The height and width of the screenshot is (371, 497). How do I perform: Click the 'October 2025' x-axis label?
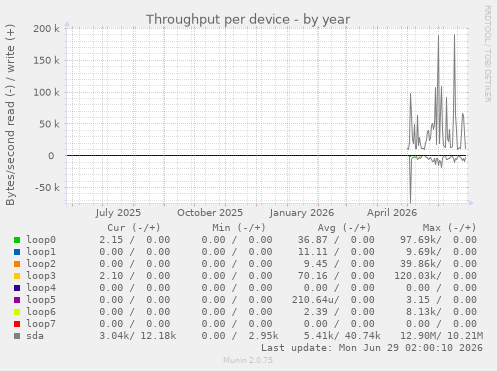[x=210, y=213]
